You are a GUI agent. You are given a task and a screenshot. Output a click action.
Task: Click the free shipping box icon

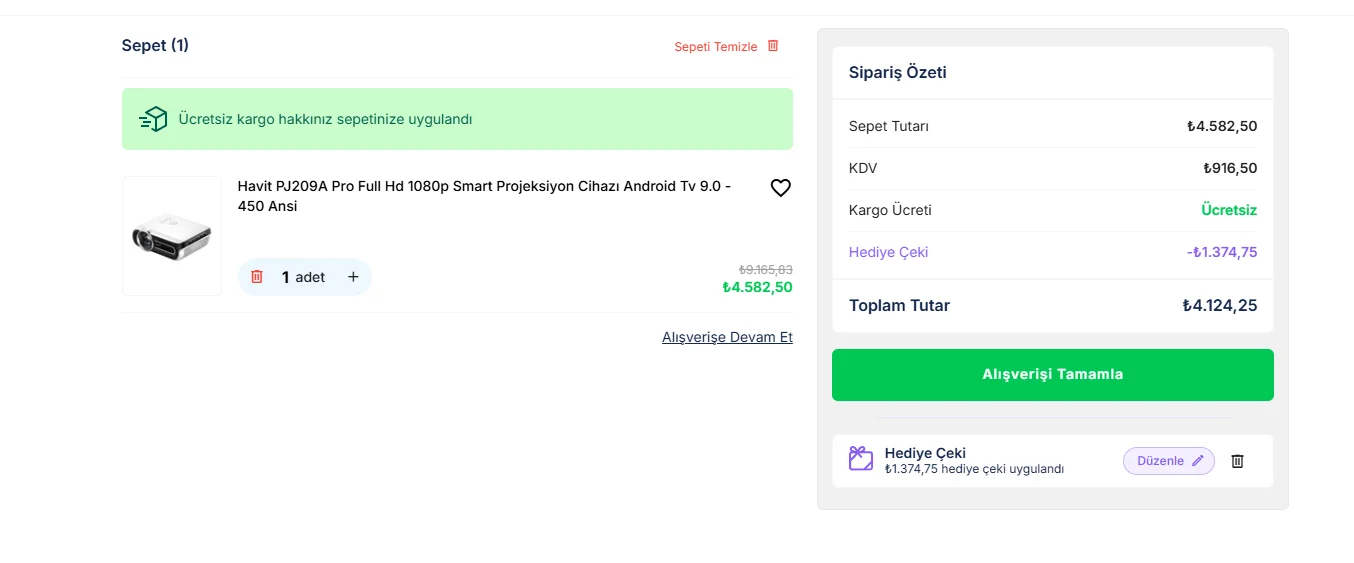pyautogui.click(x=153, y=119)
